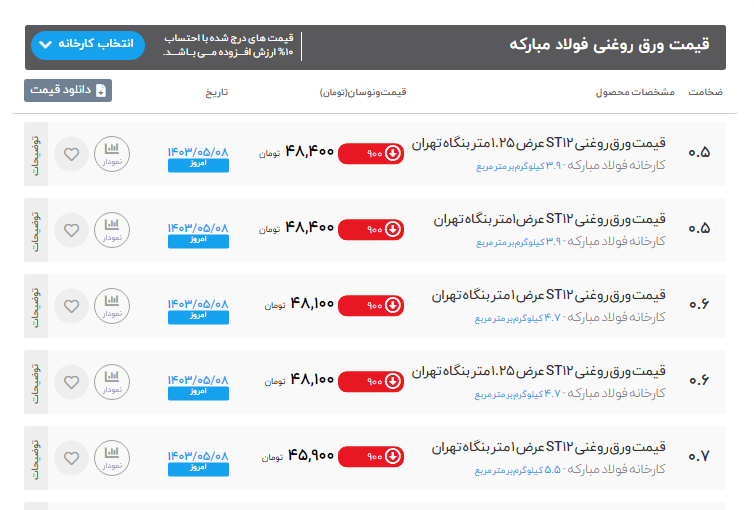Click red 900 price-drop badge in first 48,400 row
The image size is (754, 510).
point(371,153)
